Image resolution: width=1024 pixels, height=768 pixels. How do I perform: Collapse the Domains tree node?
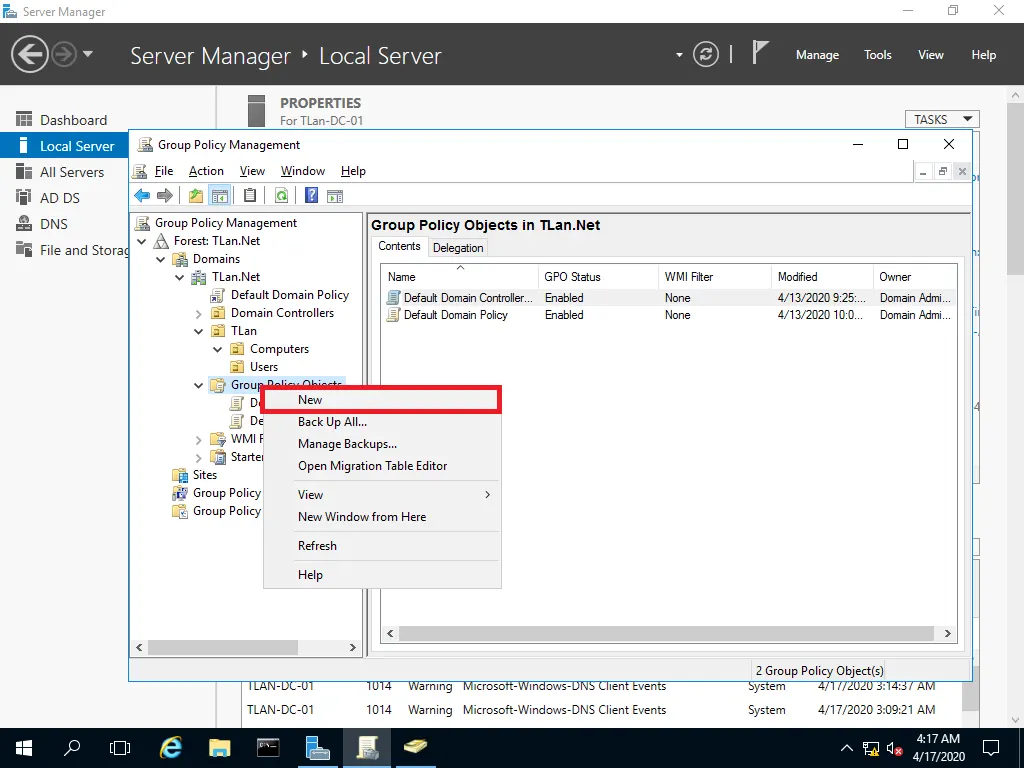point(161,259)
